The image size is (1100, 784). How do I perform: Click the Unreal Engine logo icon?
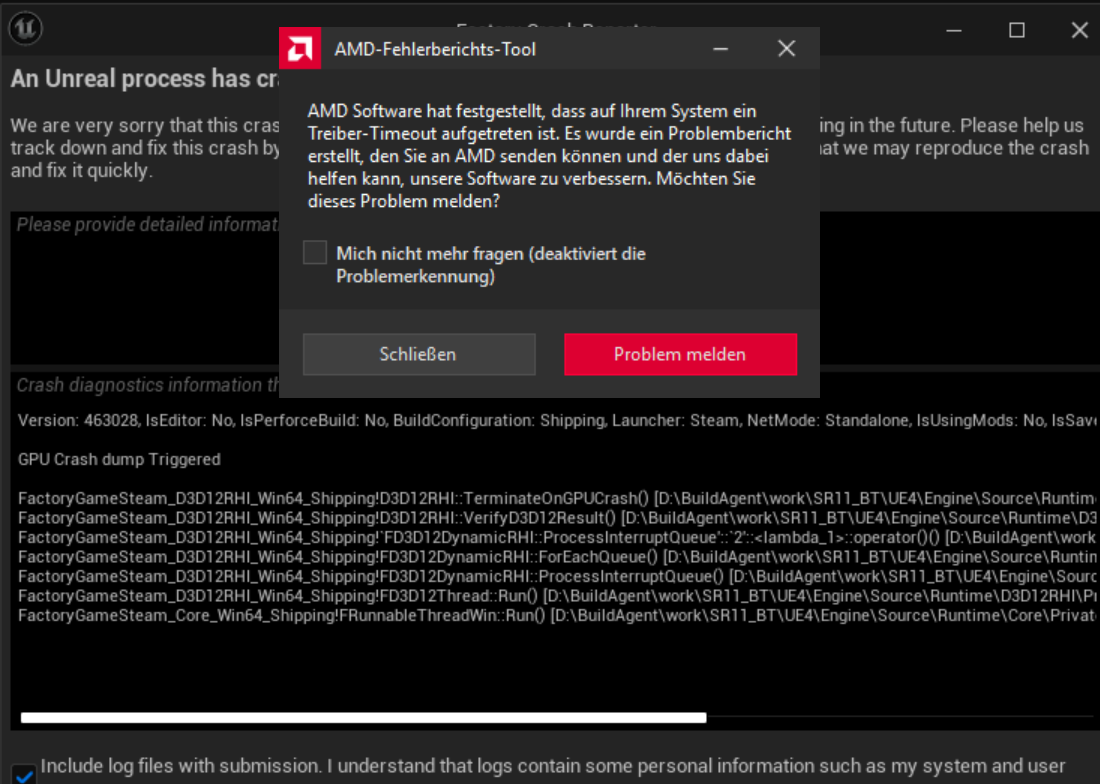point(25,28)
